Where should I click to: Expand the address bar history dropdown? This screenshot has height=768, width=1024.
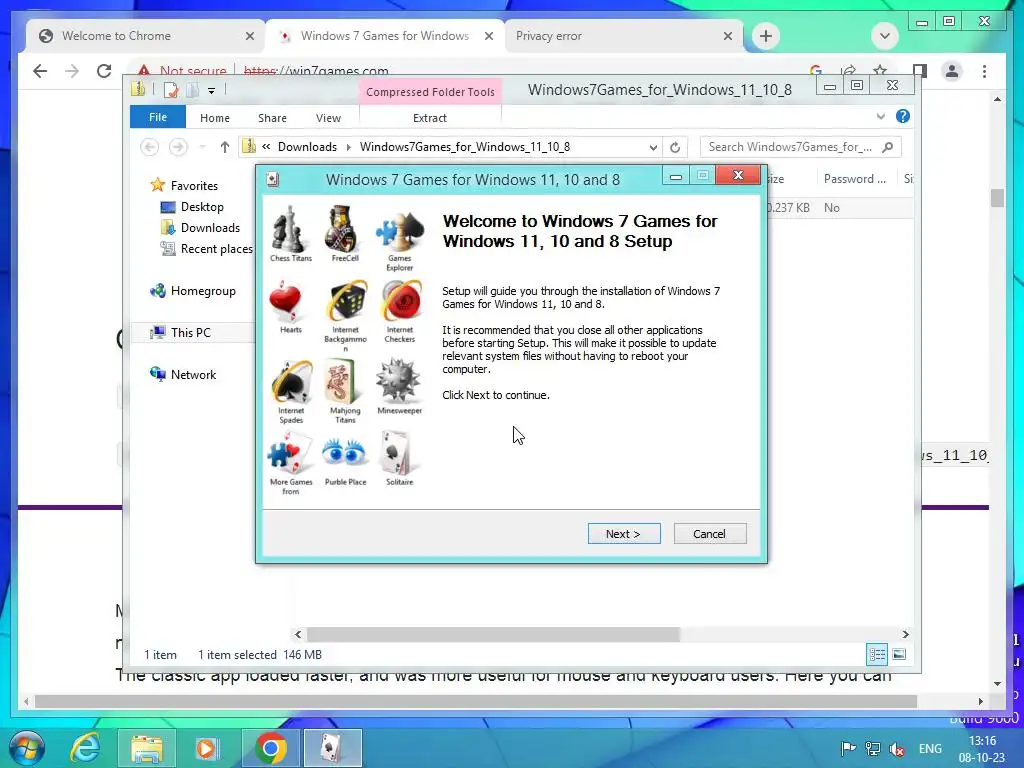click(653, 148)
